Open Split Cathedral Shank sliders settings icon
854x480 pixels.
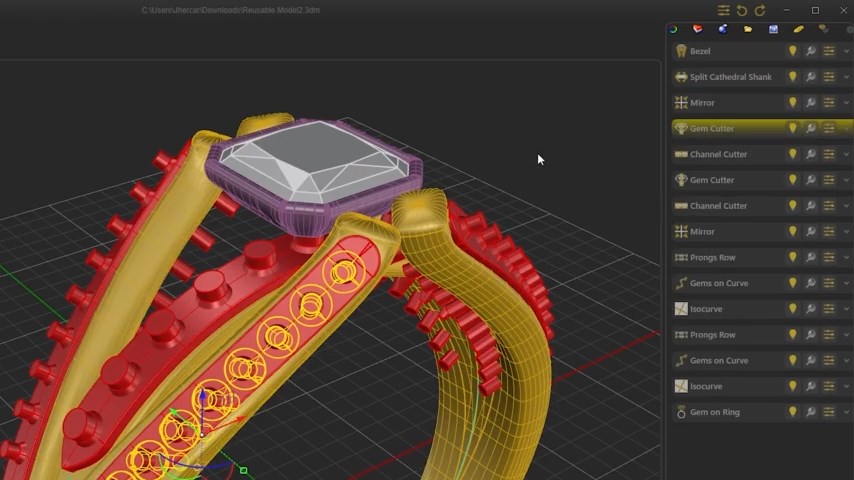(829, 77)
